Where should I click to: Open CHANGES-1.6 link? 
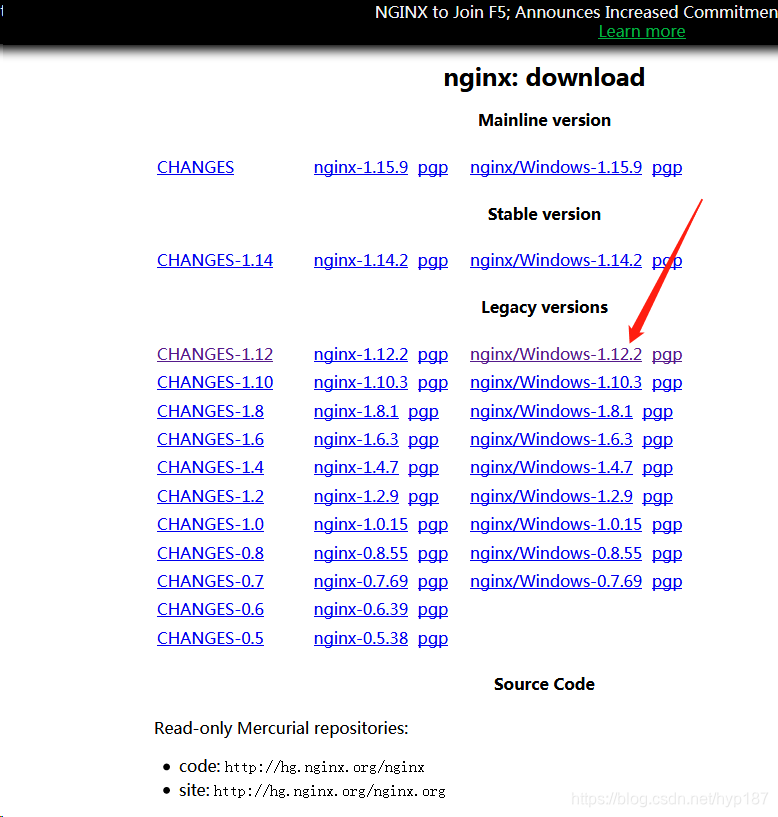click(210, 439)
